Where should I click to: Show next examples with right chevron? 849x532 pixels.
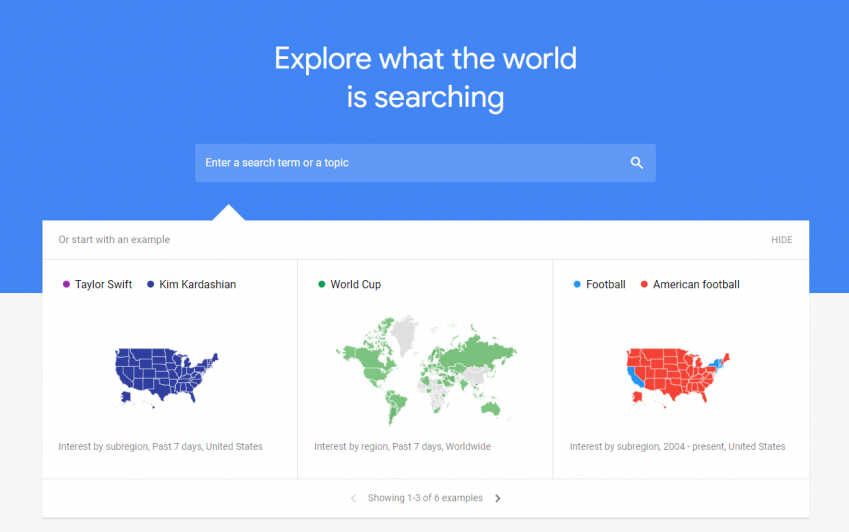pos(498,498)
